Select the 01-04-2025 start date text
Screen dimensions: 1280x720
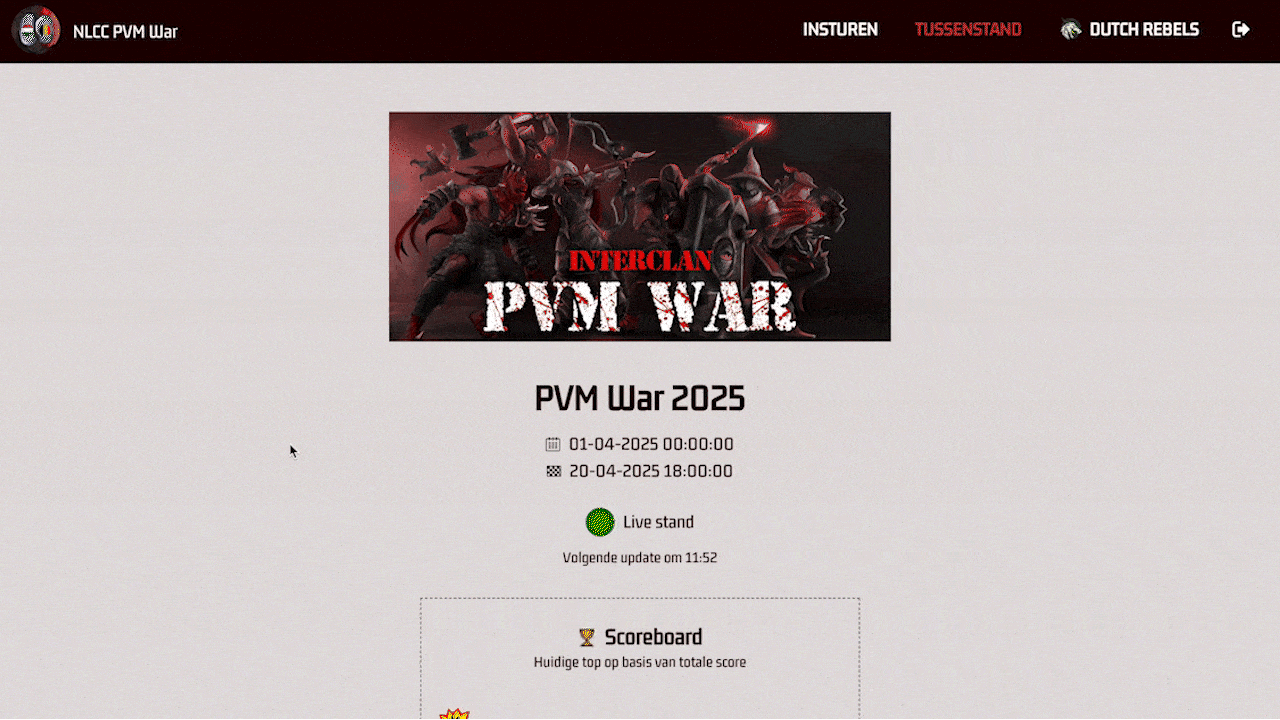point(651,444)
